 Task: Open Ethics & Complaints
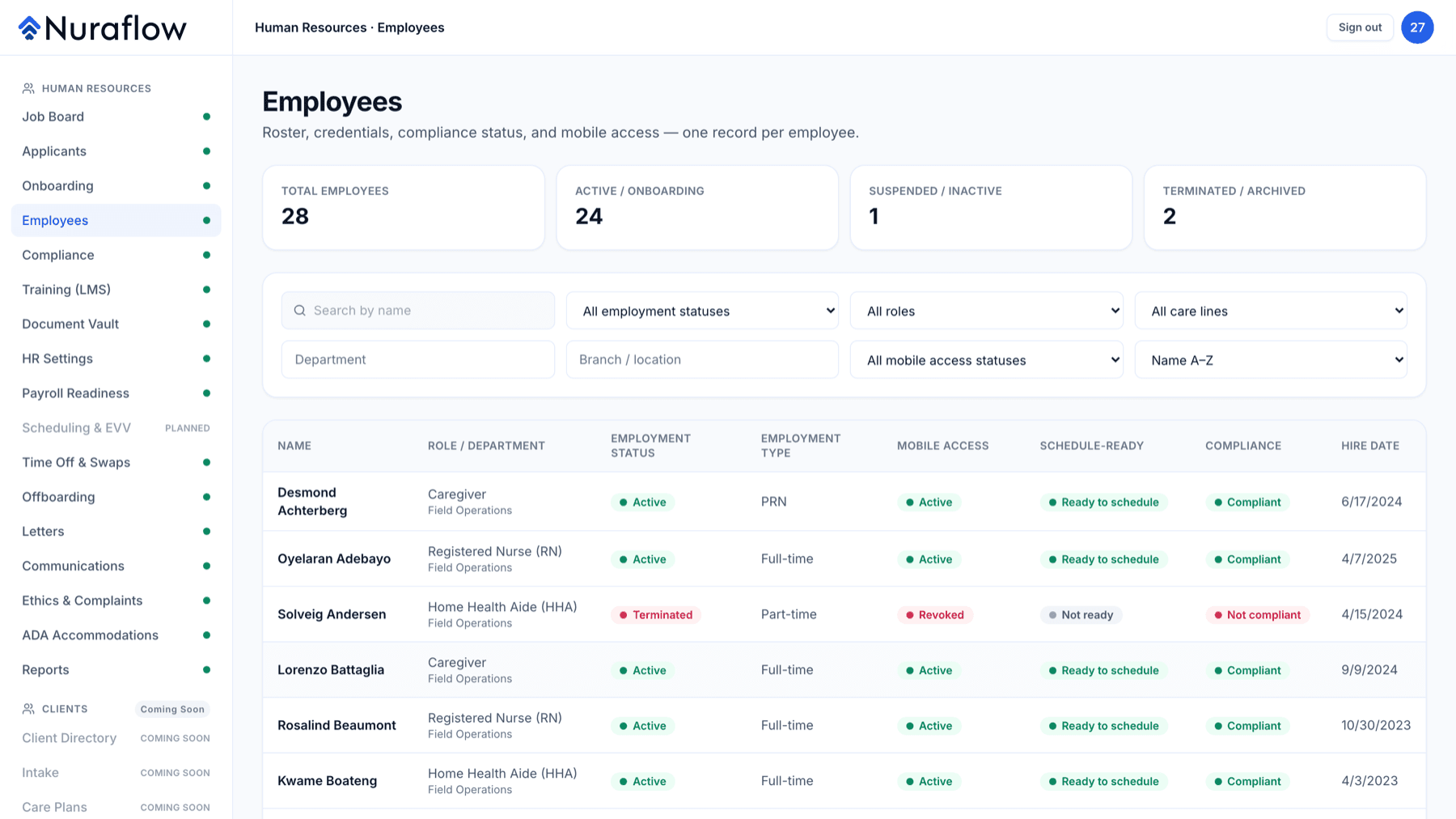(116, 600)
